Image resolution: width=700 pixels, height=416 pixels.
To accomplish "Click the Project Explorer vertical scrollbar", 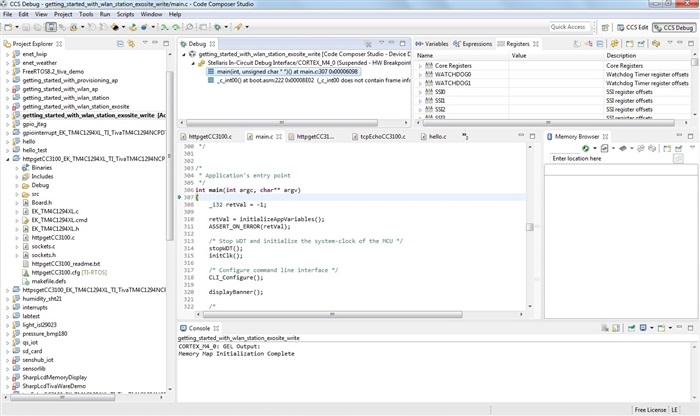I will pyautogui.click(x=170, y=156).
